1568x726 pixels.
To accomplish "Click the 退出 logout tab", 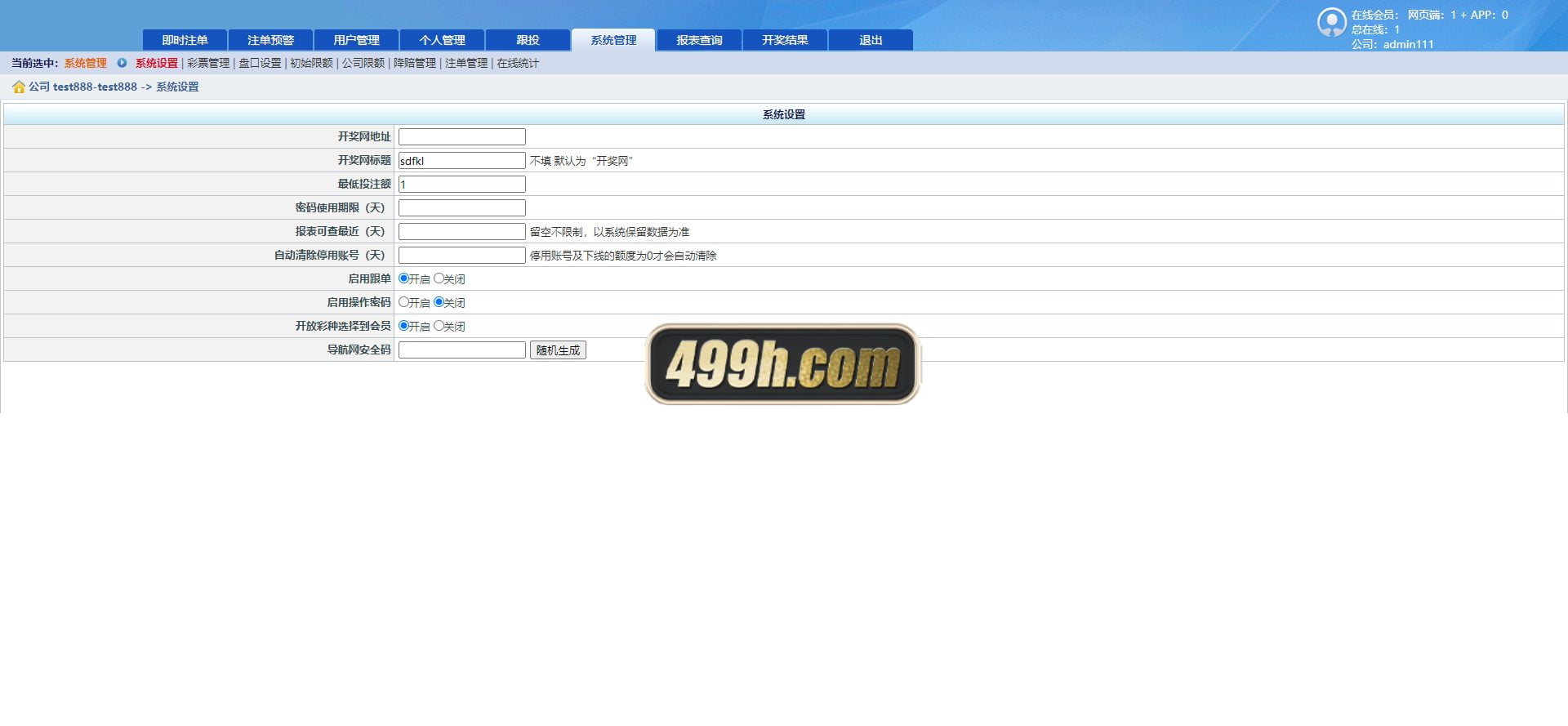I will pos(871,40).
